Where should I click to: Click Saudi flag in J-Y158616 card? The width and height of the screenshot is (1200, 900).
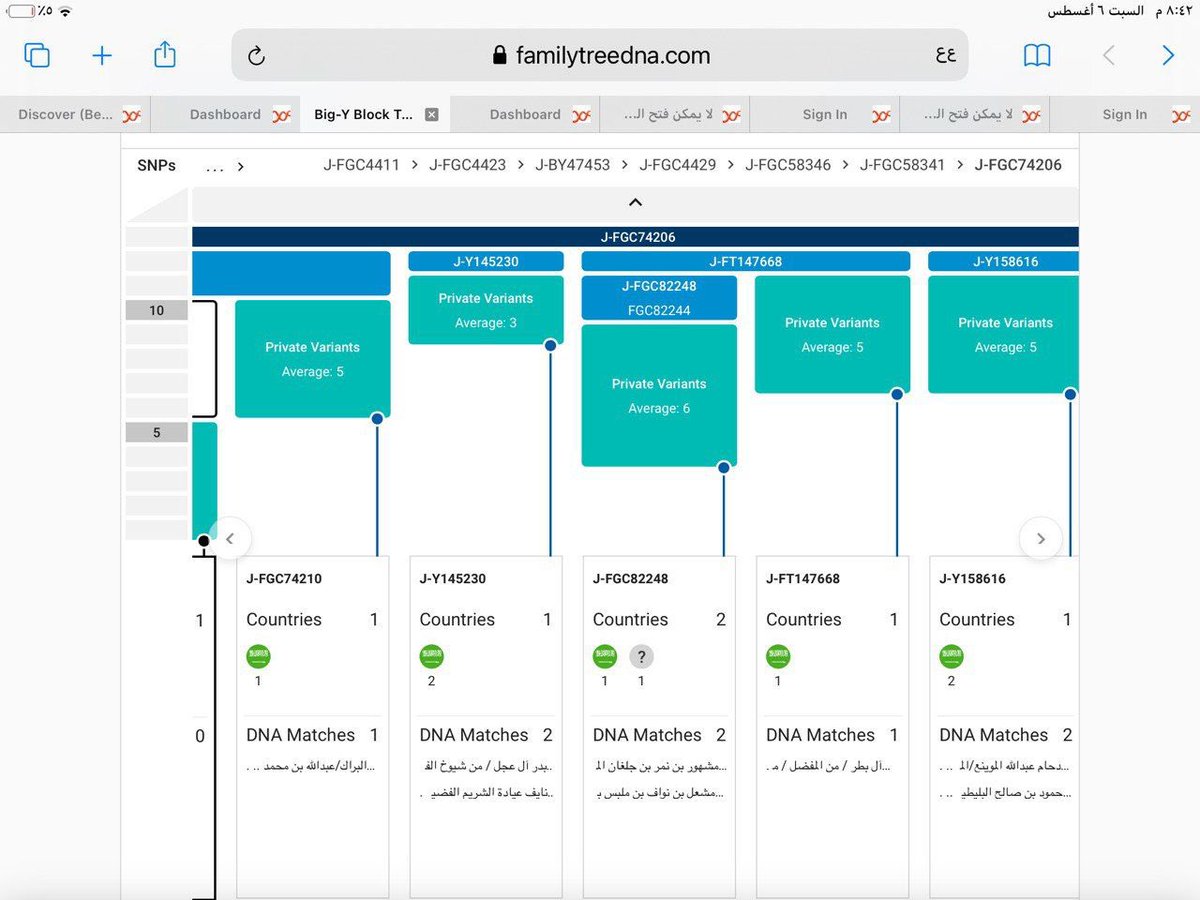click(952, 656)
